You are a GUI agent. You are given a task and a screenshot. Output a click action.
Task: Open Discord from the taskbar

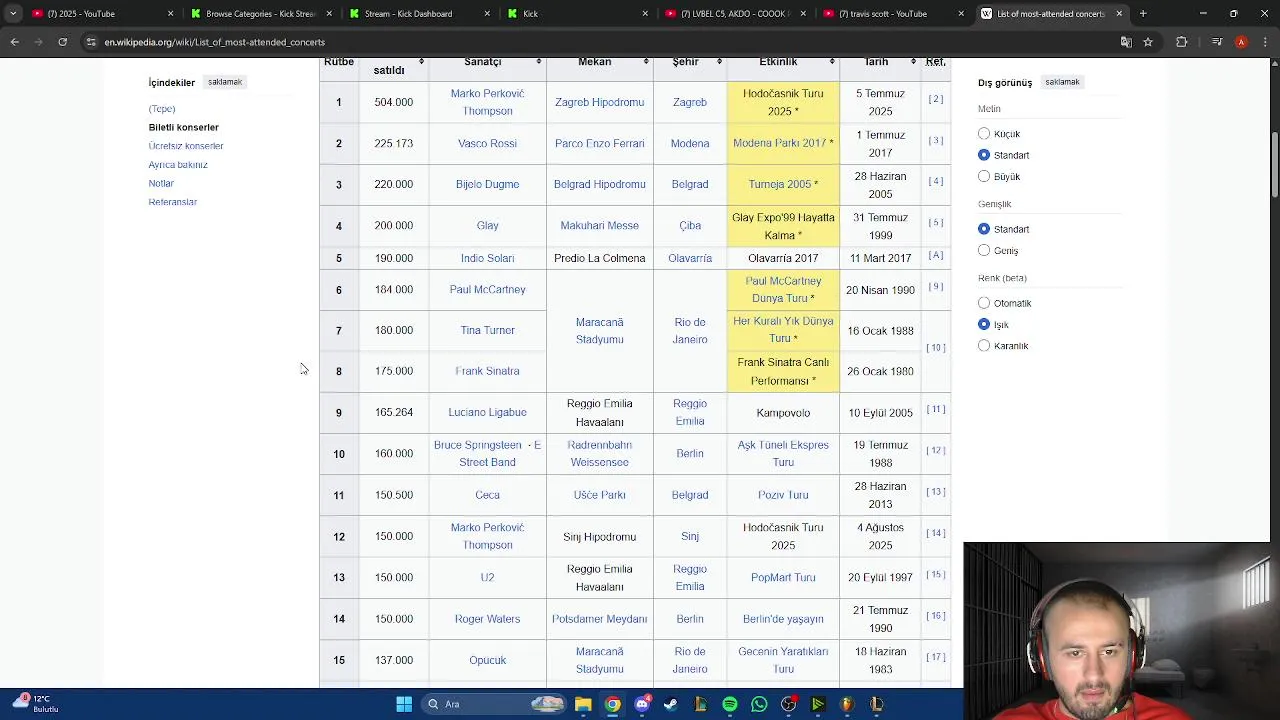(642, 704)
